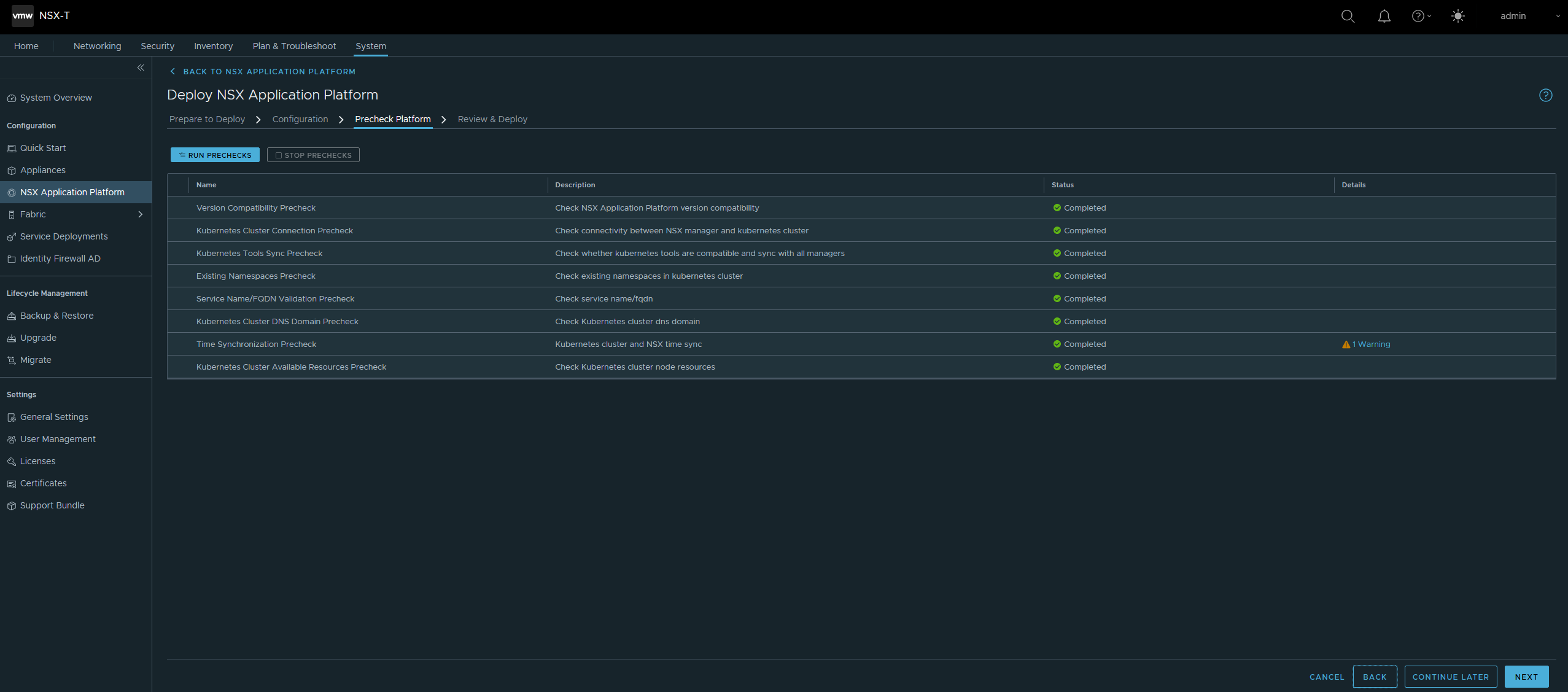Select Service Name/FQDN Validation Precheck text
The height and width of the screenshot is (692, 1568).
point(275,299)
